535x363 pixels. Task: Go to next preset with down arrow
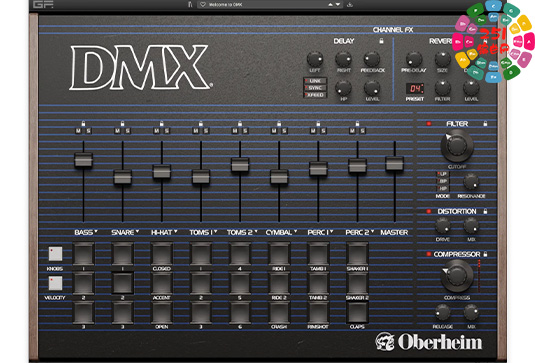pos(338,4)
